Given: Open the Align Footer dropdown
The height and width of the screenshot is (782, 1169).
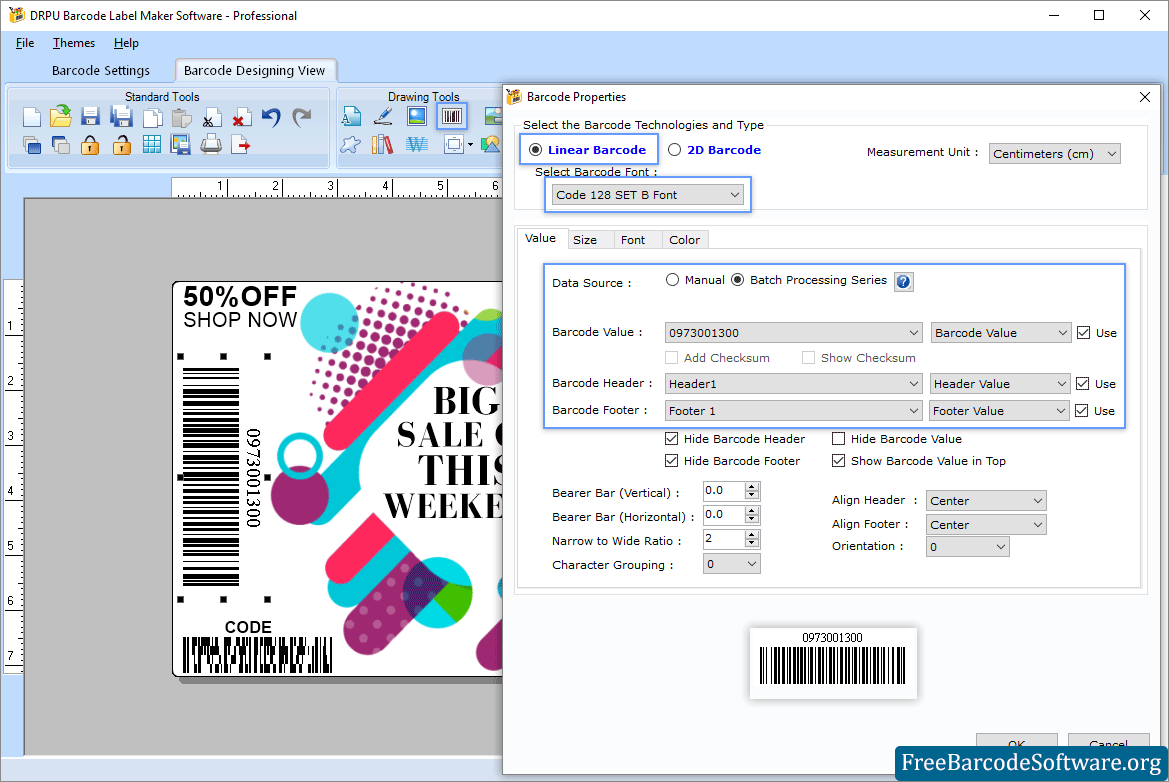Looking at the screenshot, I should click(986, 525).
